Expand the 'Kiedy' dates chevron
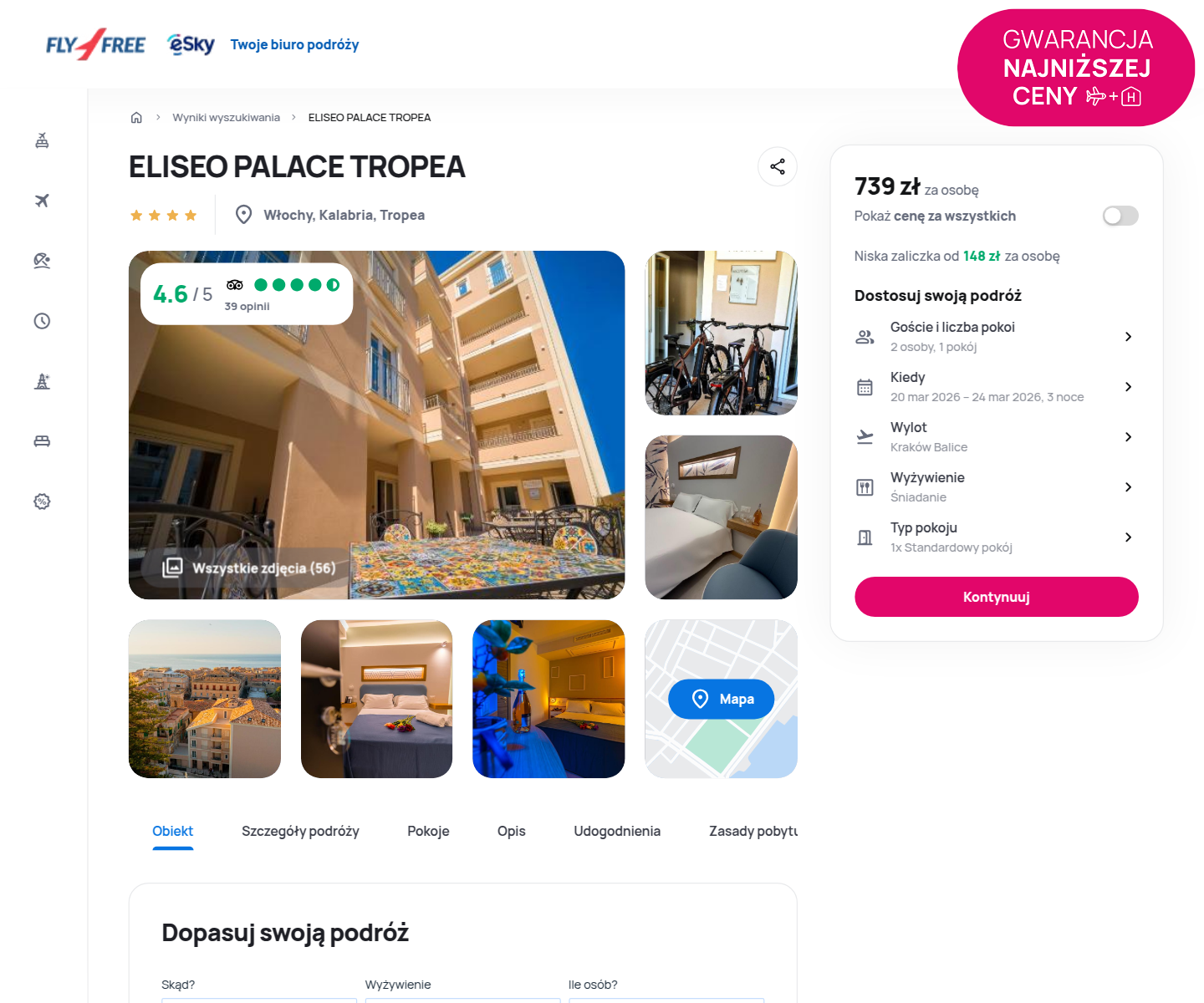1204x1003 pixels. (1128, 386)
